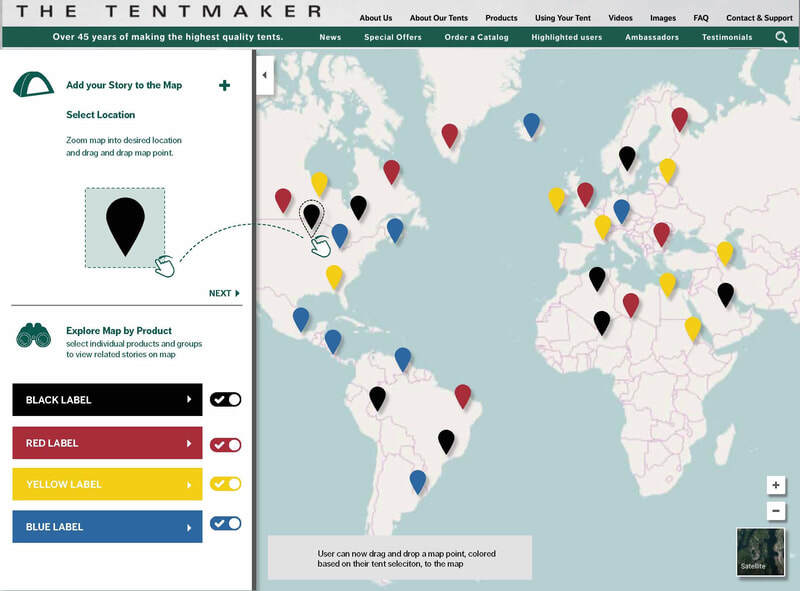Click the red pin over Finland
The image size is (800, 591).
point(679,120)
